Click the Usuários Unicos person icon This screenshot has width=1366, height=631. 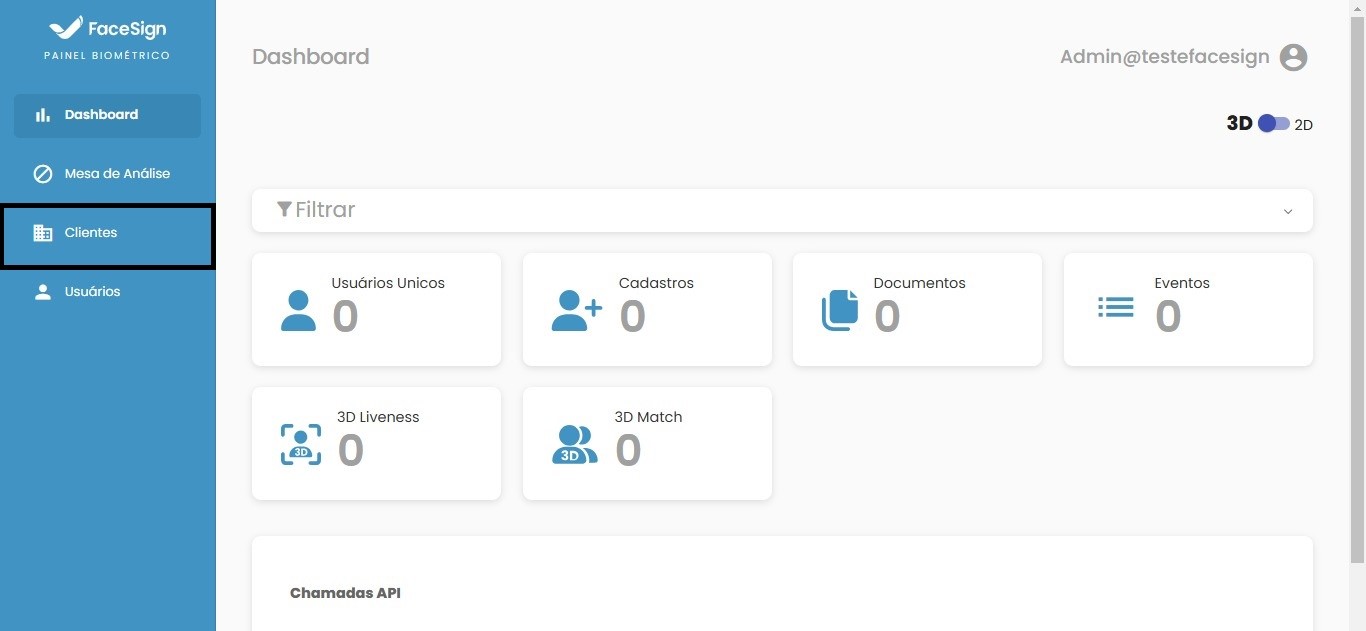[298, 310]
